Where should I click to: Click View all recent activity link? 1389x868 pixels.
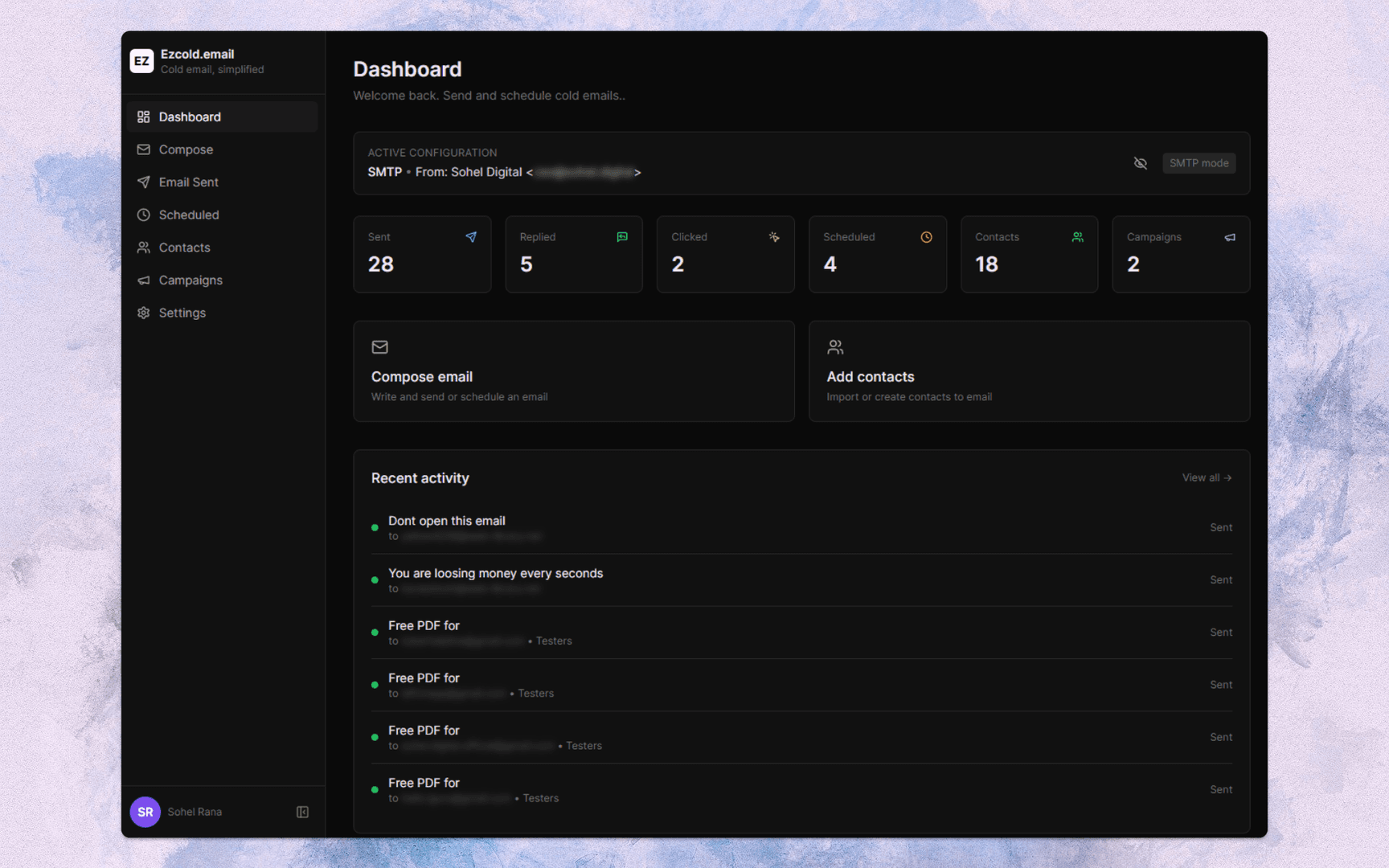[1207, 477]
